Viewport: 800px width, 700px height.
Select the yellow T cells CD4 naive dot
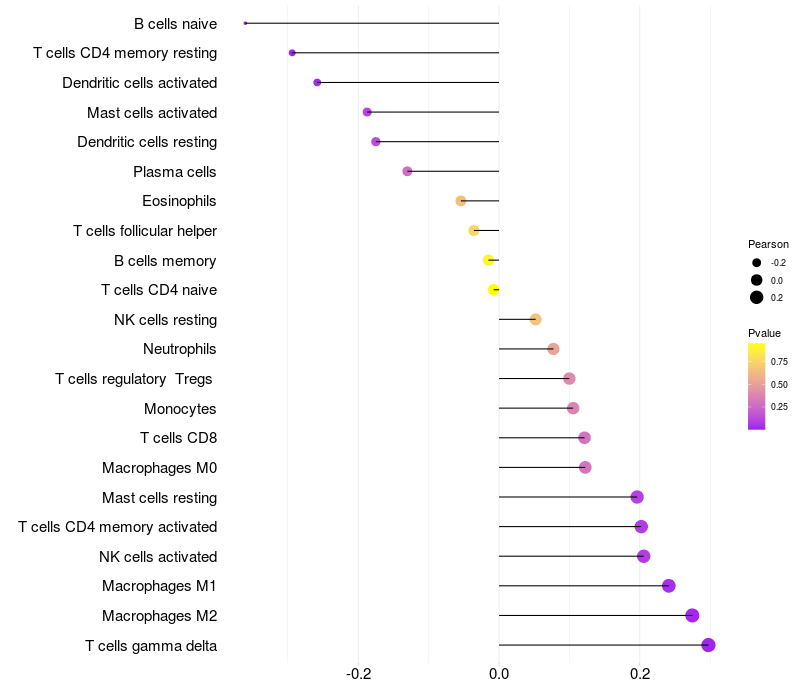point(493,290)
